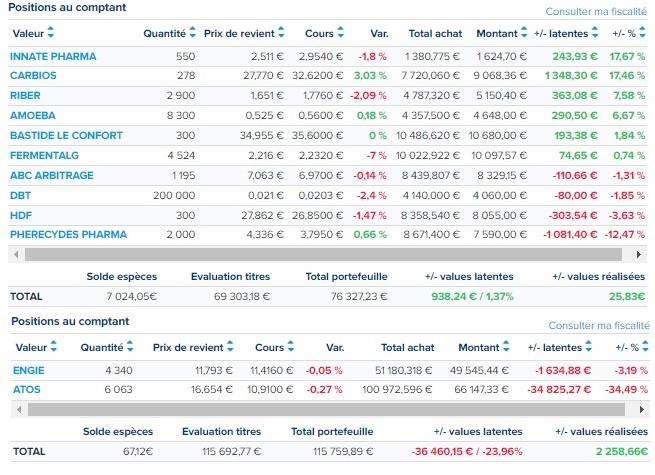Click bottom Solde espèces 67,12€
This screenshot has height=475, width=655.
pyautogui.click(x=138, y=452)
